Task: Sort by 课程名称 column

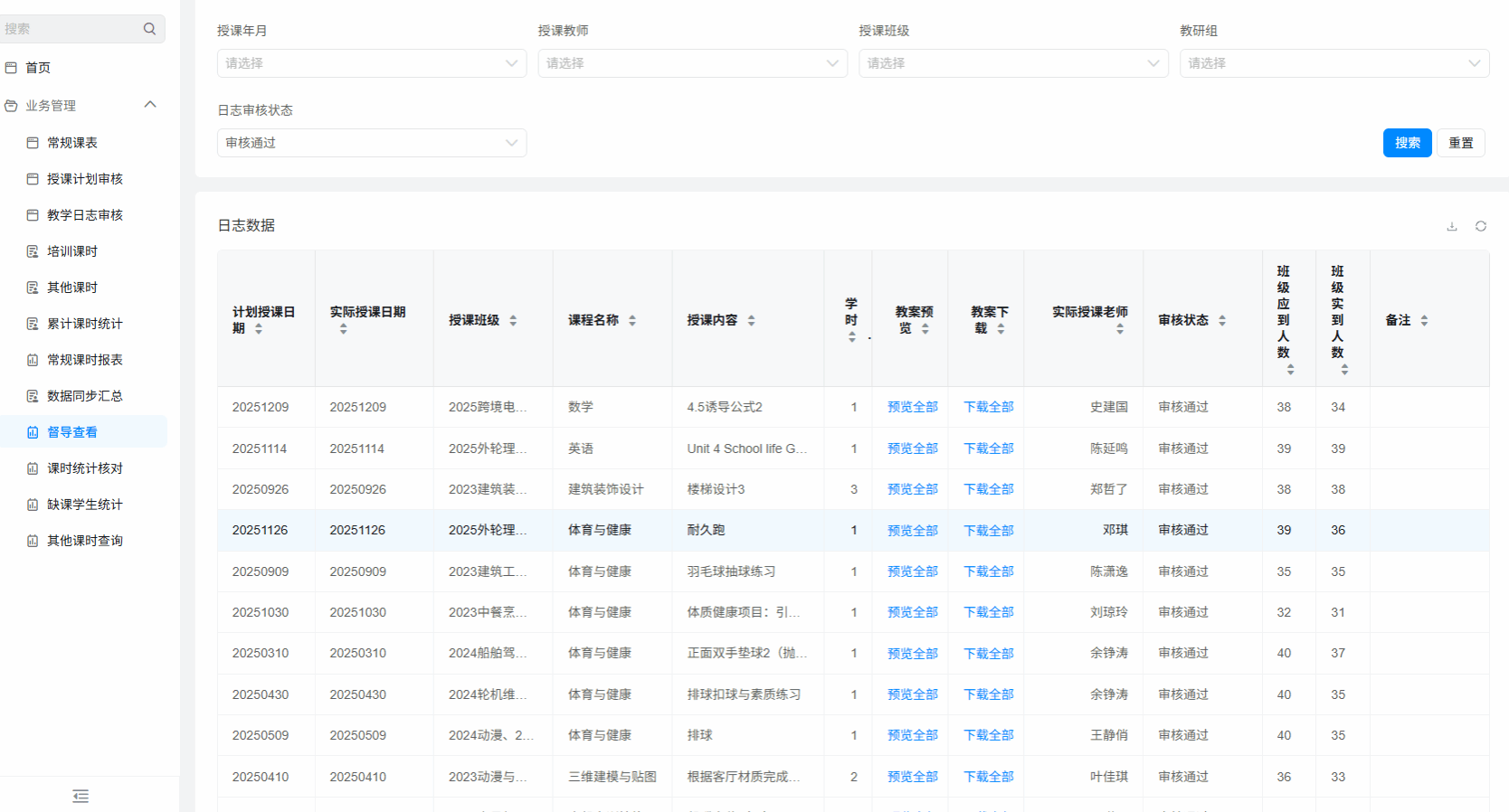Action: [632, 320]
